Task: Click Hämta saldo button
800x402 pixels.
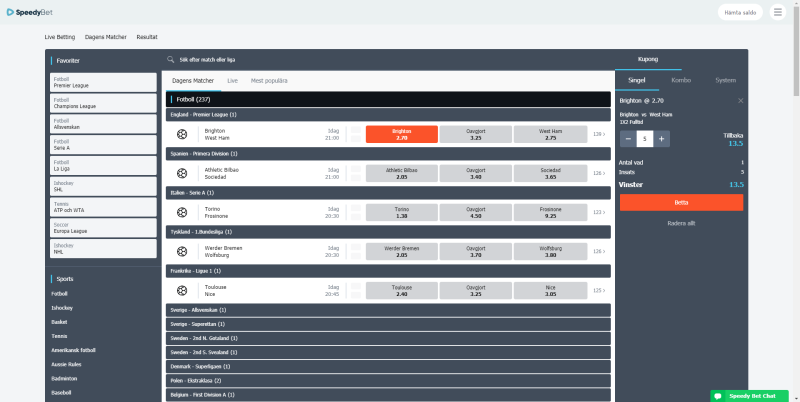Action: click(740, 12)
